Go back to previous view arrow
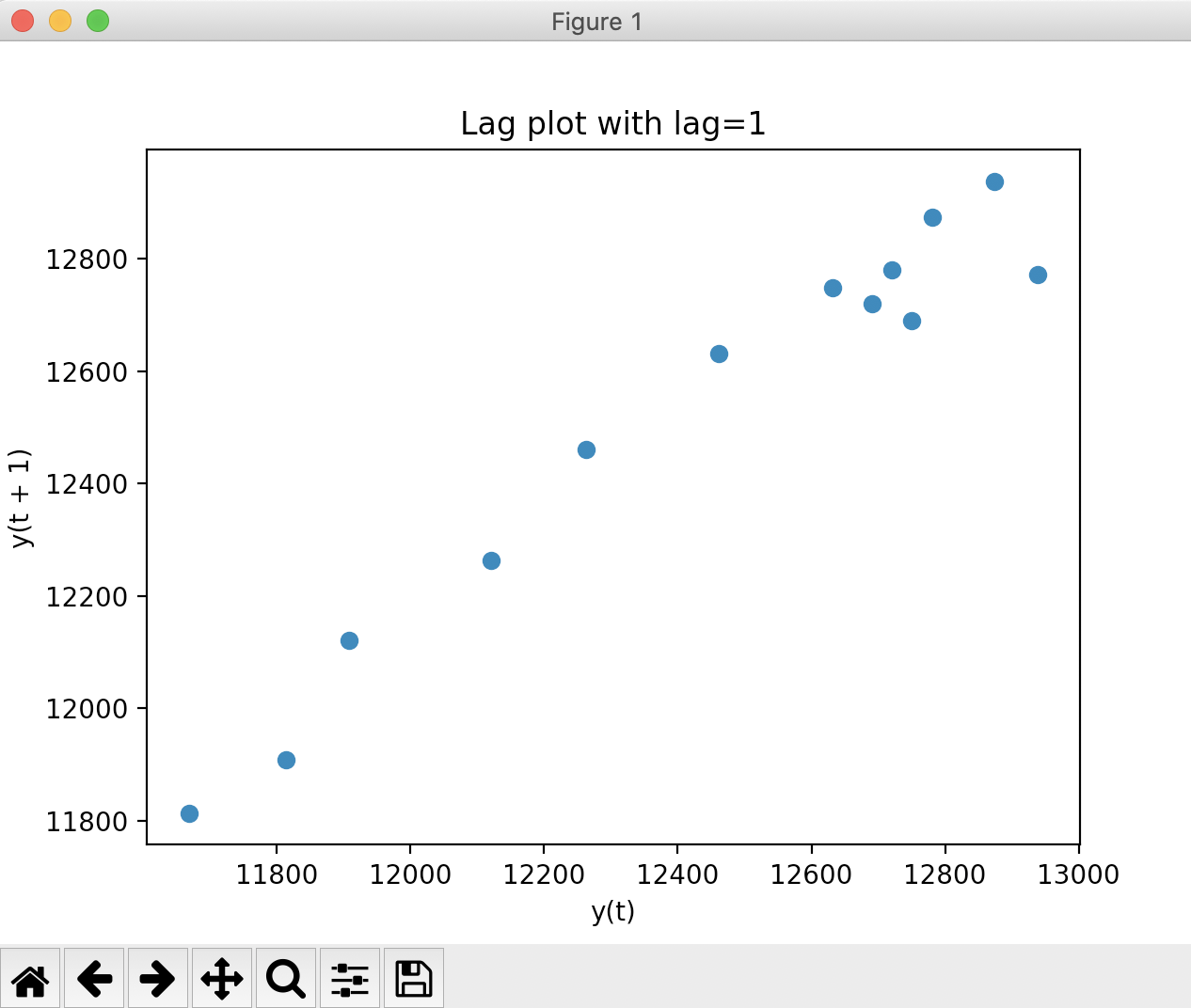1191x1008 pixels. coord(94,978)
